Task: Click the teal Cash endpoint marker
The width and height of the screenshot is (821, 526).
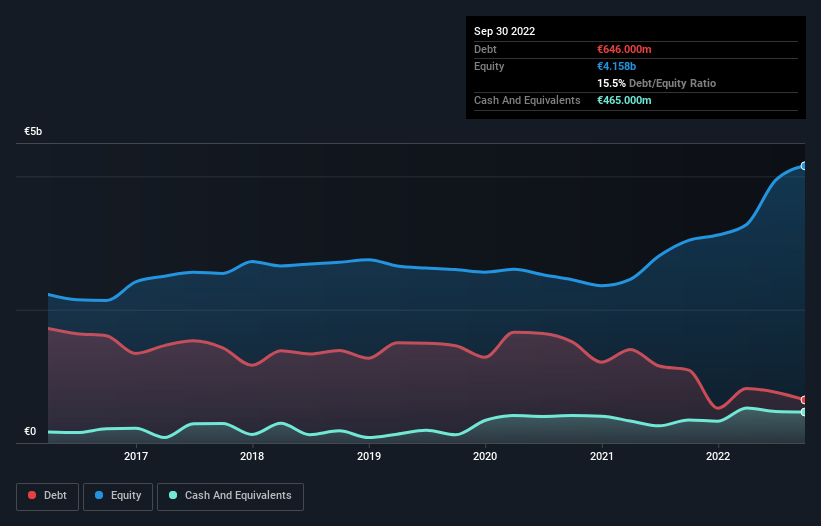Action: pos(804,412)
